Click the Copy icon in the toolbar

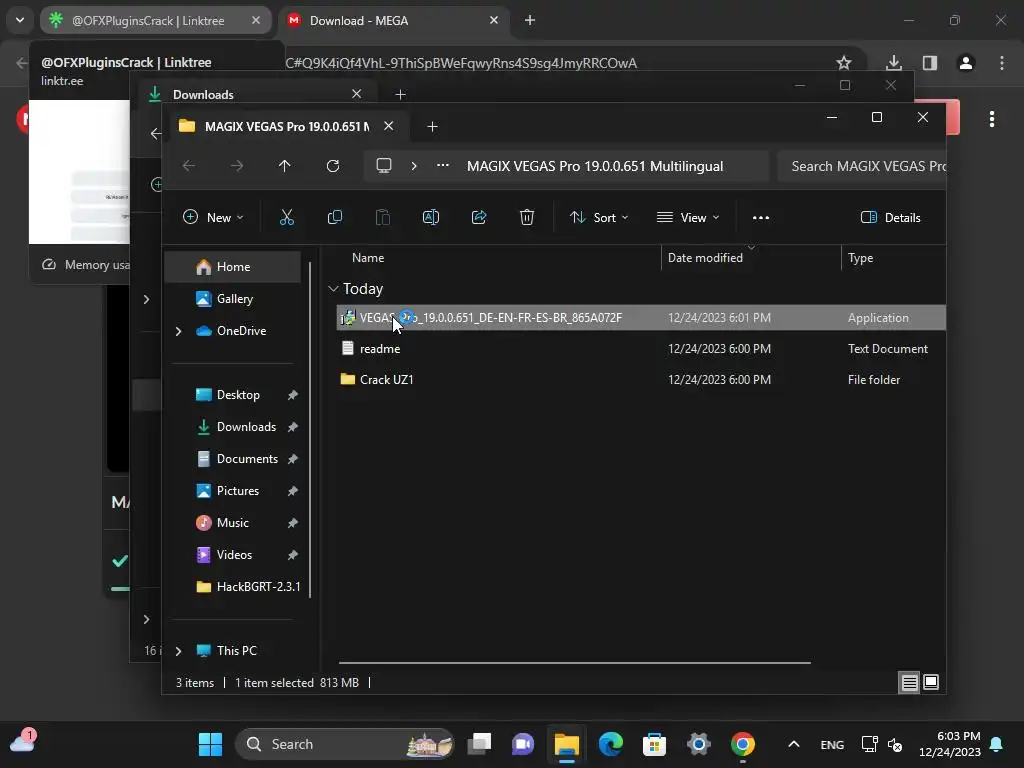point(334,217)
